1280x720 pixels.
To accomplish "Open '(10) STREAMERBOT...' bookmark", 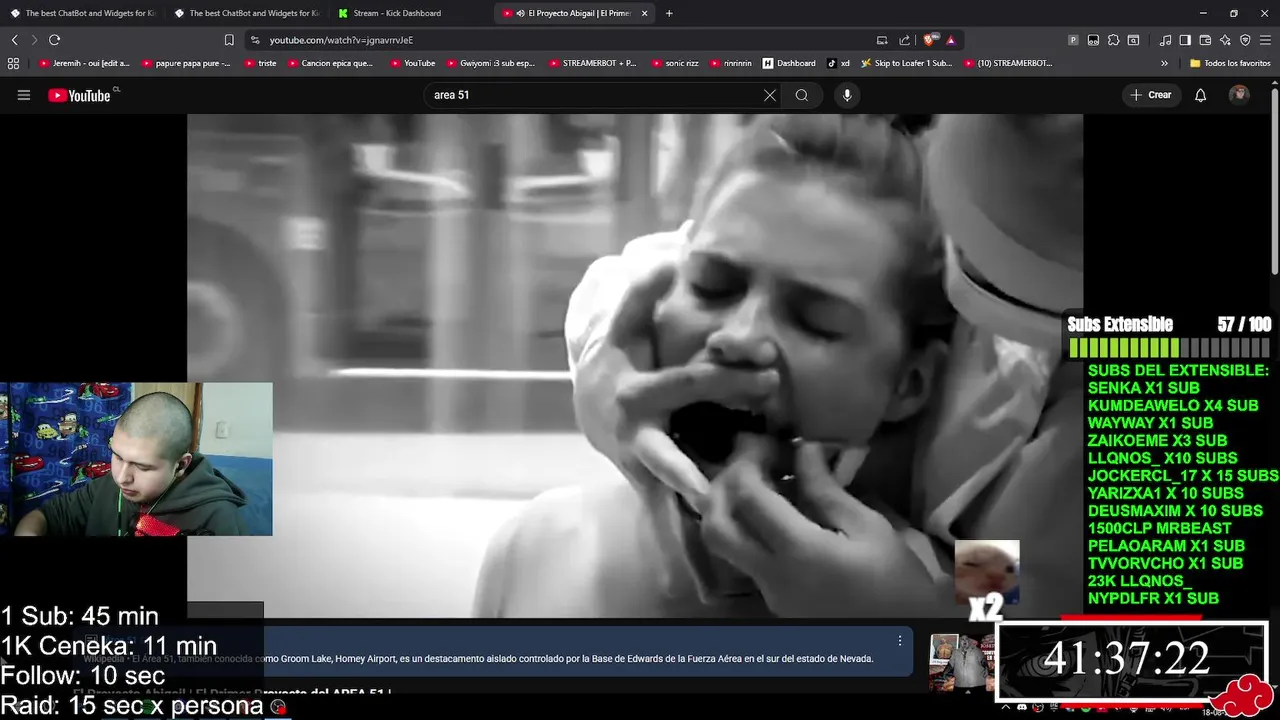I will (x=1008, y=63).
